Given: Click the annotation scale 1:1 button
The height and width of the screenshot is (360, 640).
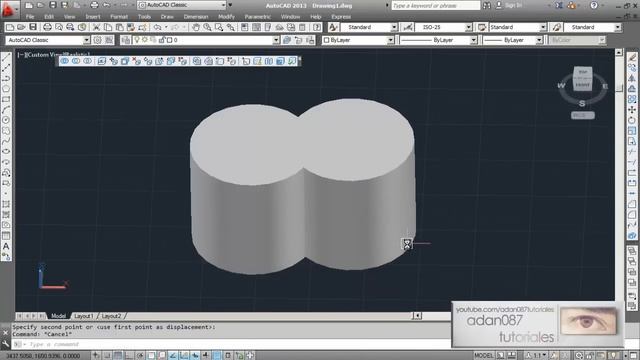Looking at the screenshot, I should pyautogui.click(x=535, y=356).
